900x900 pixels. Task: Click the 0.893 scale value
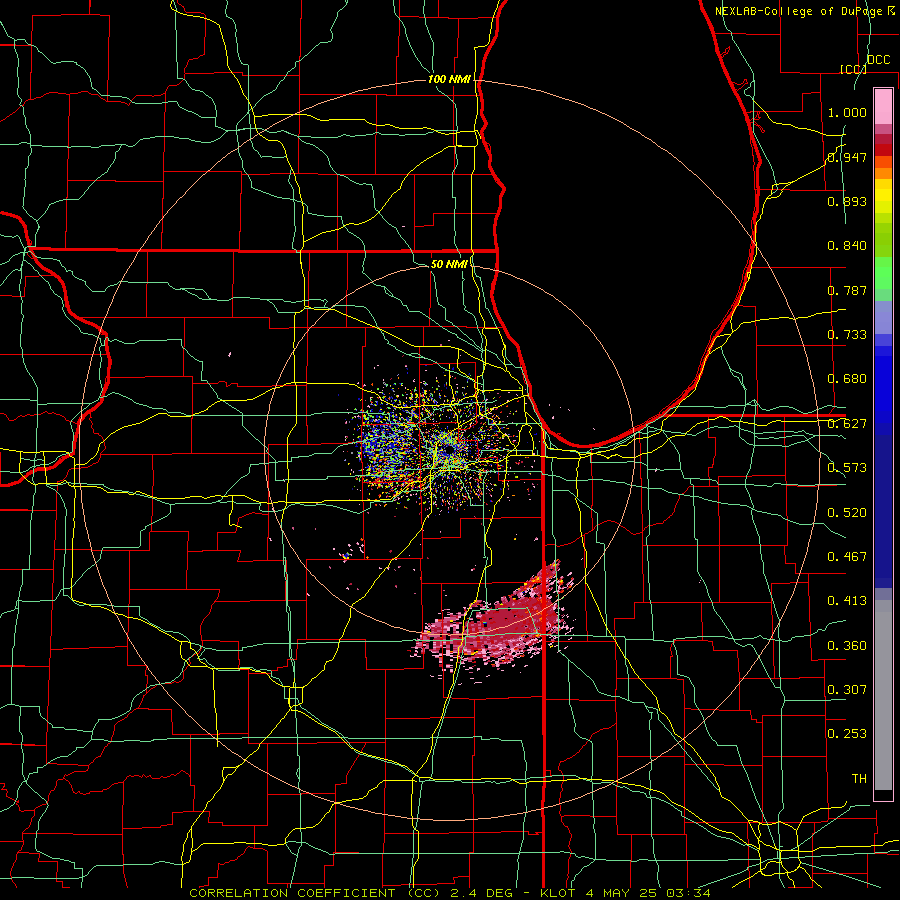click(847, 201)
